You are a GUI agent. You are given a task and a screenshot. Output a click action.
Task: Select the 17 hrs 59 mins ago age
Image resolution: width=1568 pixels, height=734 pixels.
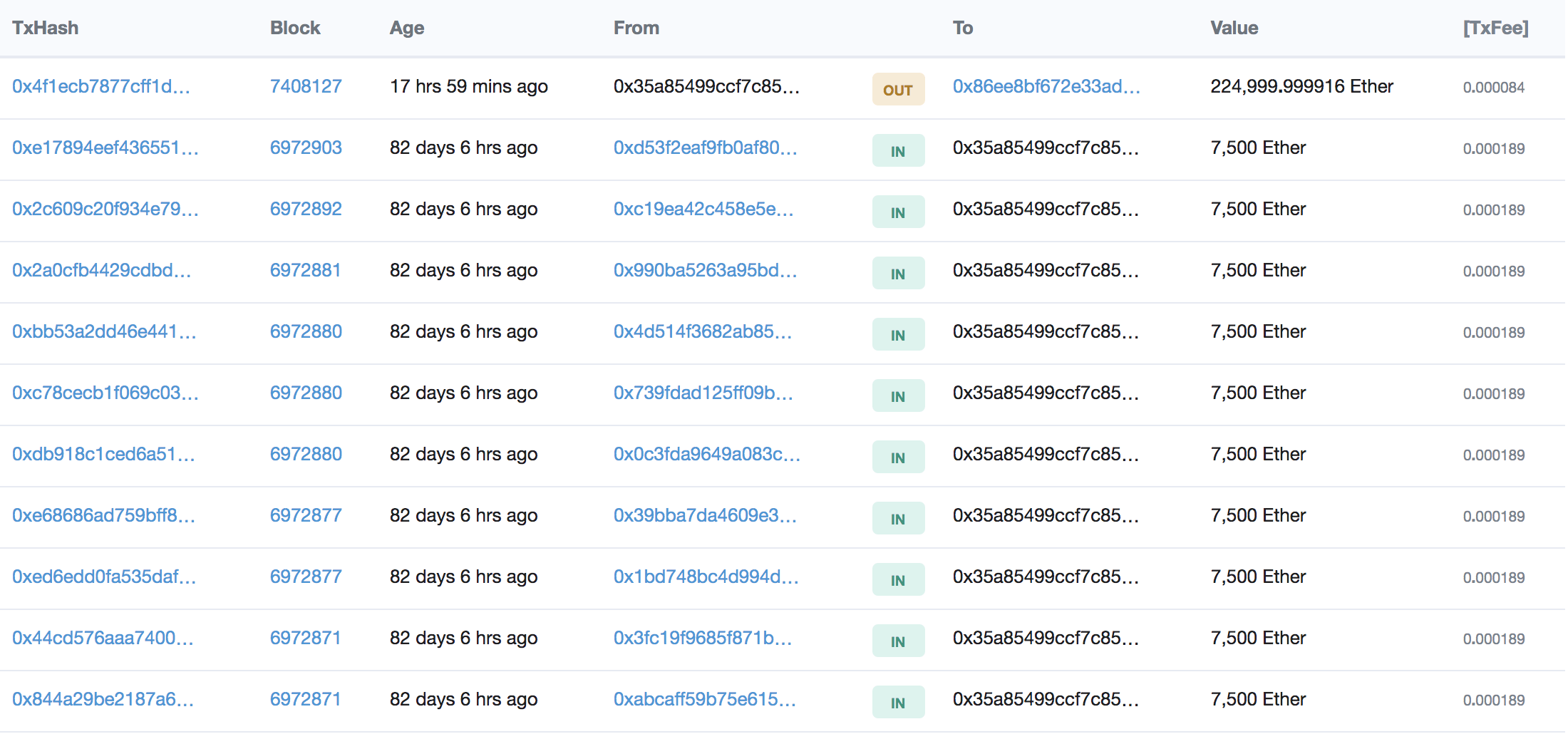pos(469,86)
